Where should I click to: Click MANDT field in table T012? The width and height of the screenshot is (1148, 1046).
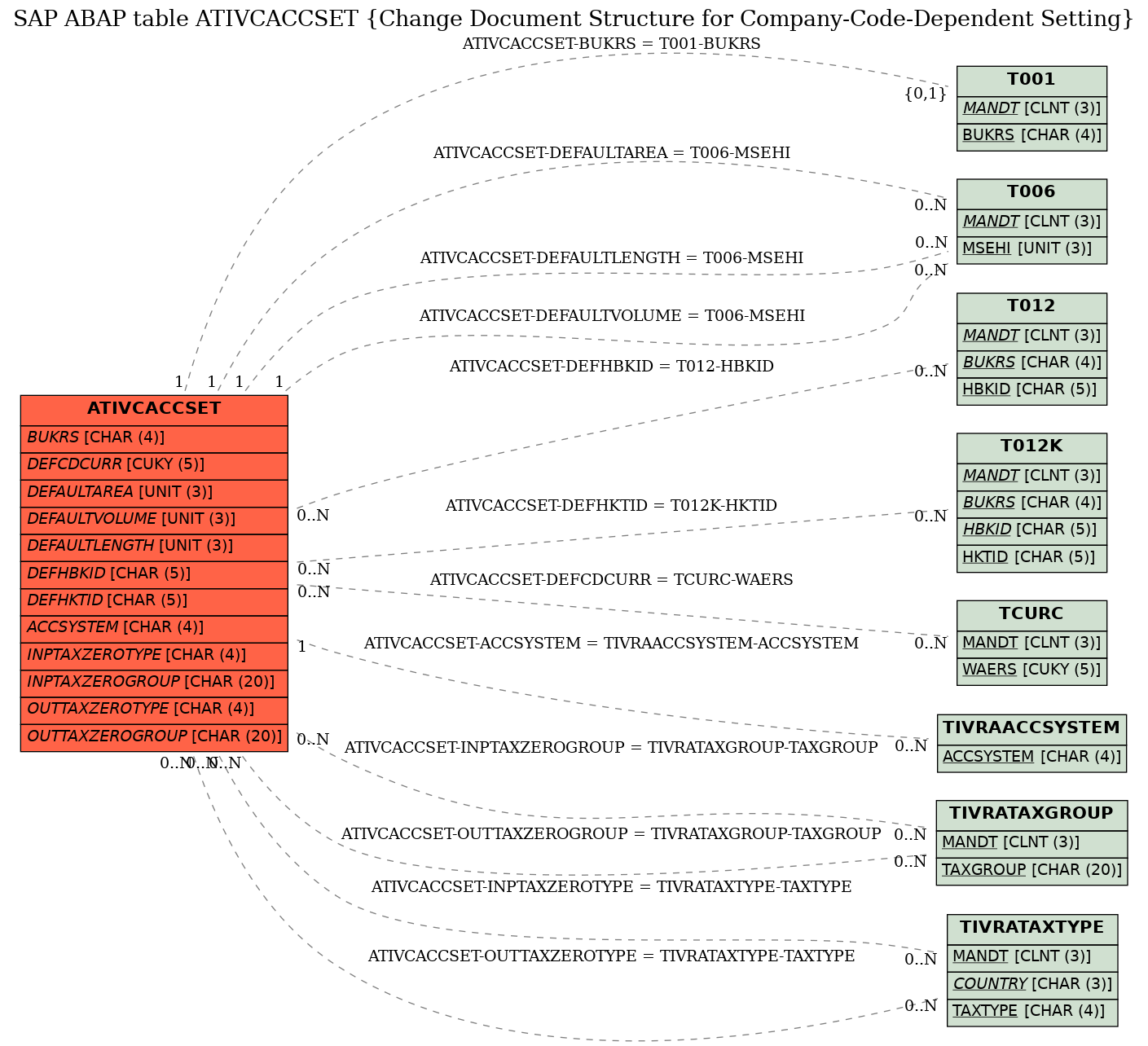1031,336
